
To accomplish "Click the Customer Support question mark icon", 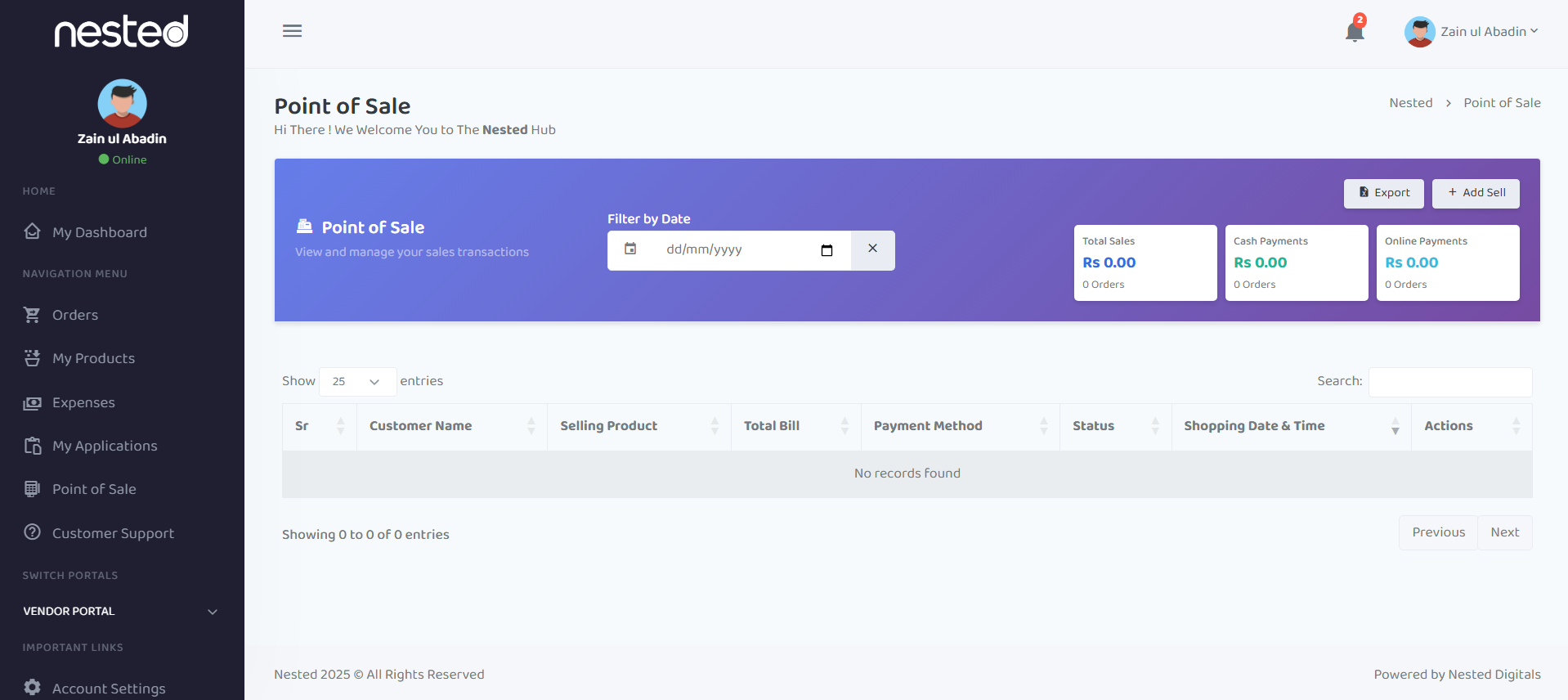I will pyautogui.click(x=32, y=532).
